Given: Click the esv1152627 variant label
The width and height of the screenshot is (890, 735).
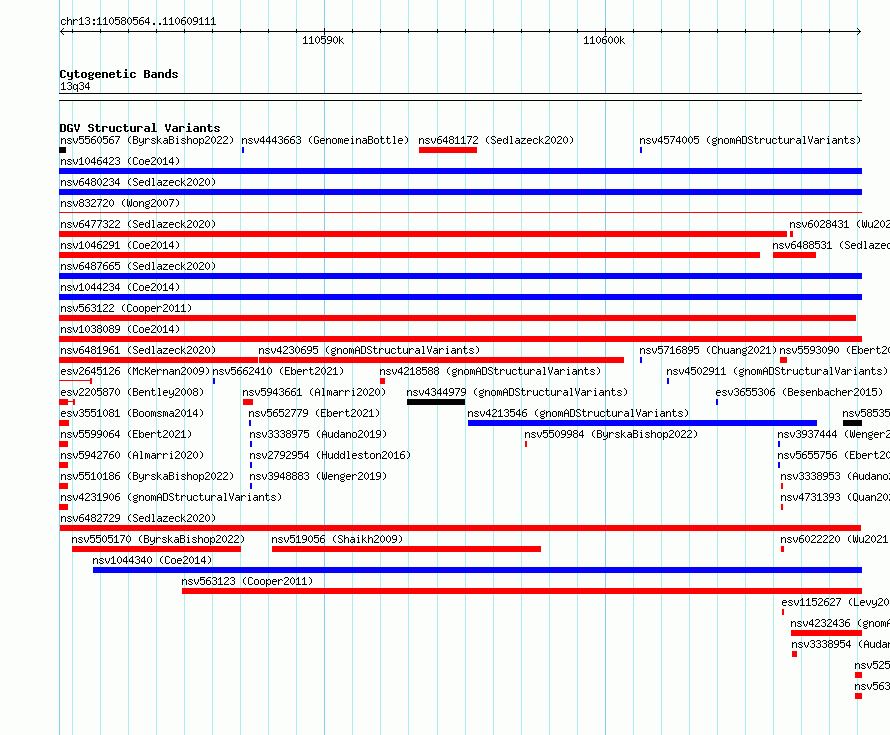Looking at the screenshot, I should click(x=835, y=602).
